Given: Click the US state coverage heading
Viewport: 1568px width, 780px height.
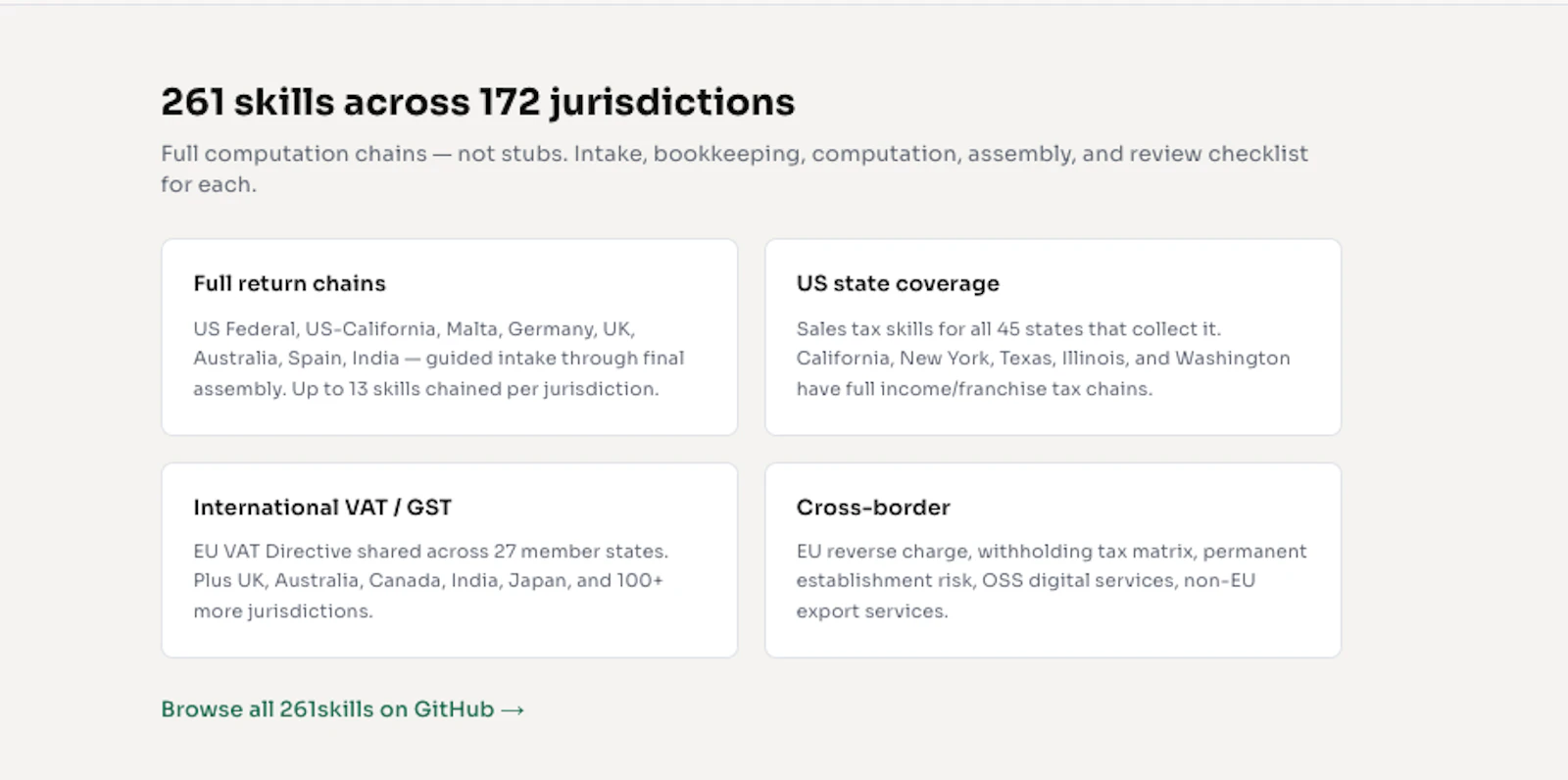Looking at the screenshot, I should click(898, 283).
